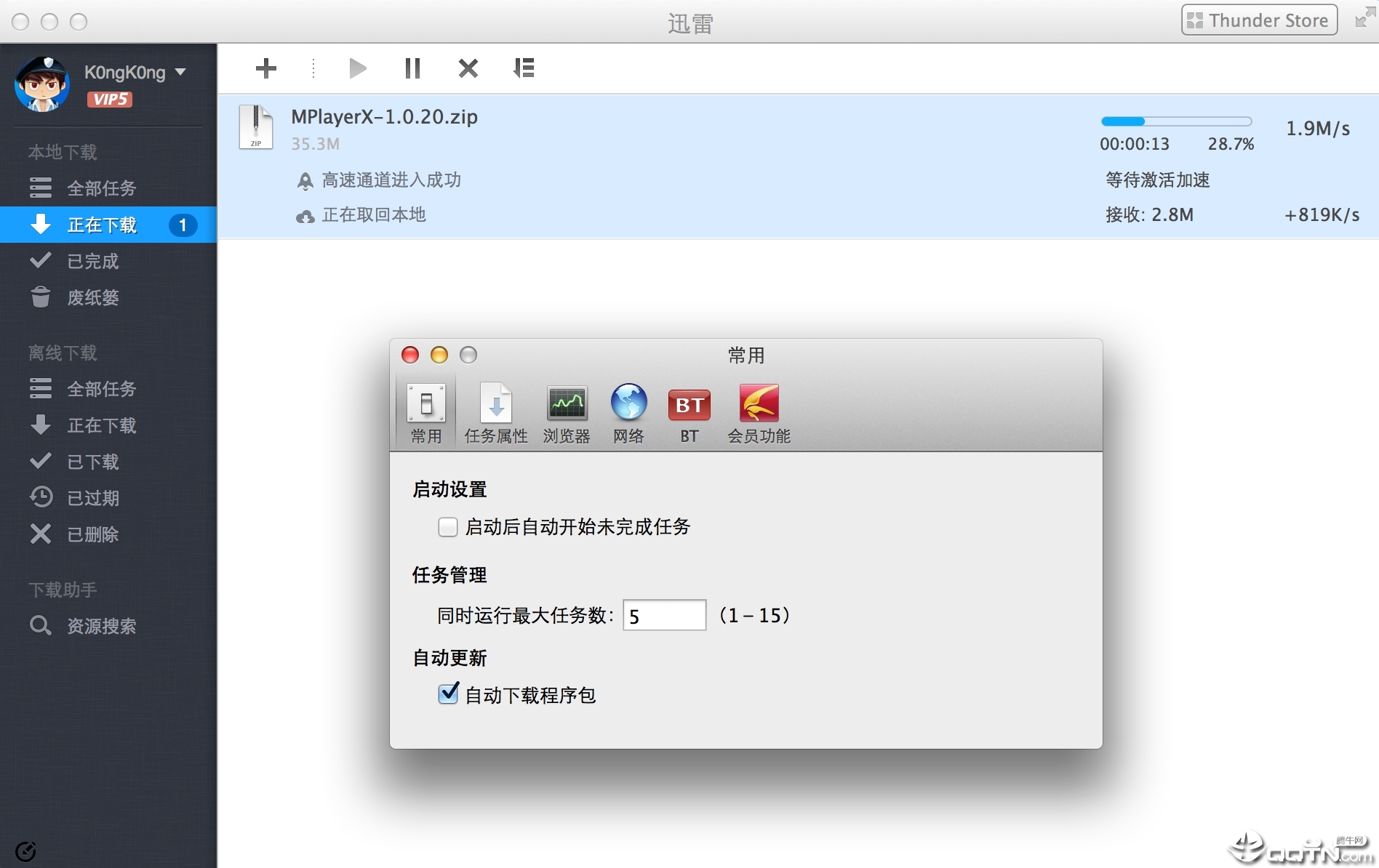Open task sorting options in toolbar
The width and height of the screenshot is (1379, 868).
524,68
